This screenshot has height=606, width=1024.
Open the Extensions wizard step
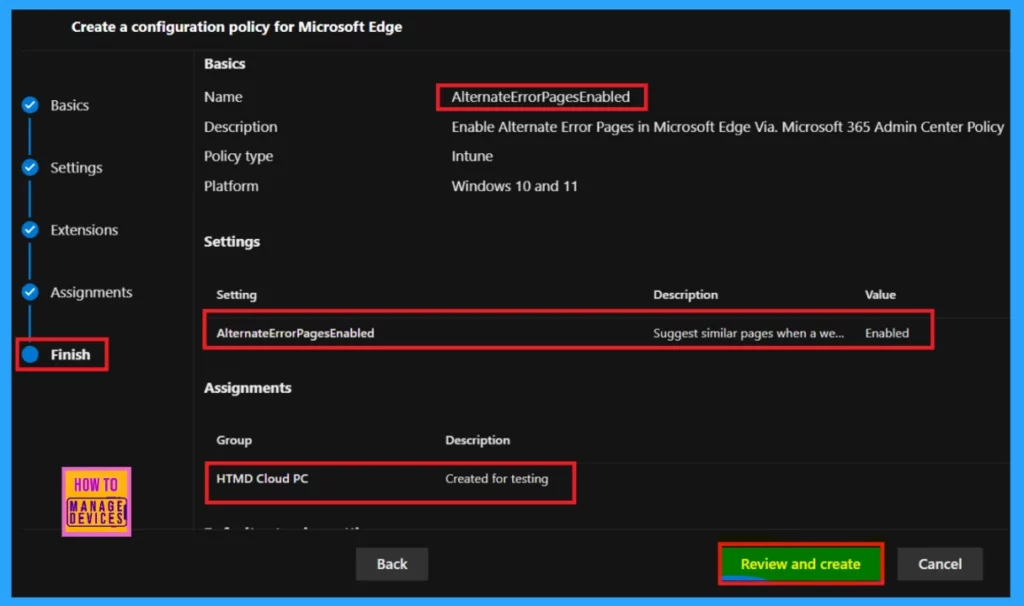84,230
